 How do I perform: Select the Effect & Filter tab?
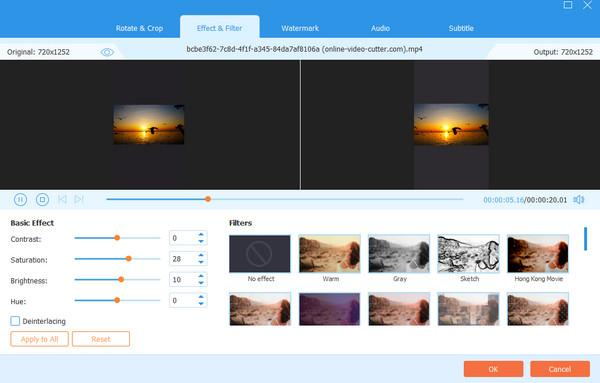coord(220,28)
